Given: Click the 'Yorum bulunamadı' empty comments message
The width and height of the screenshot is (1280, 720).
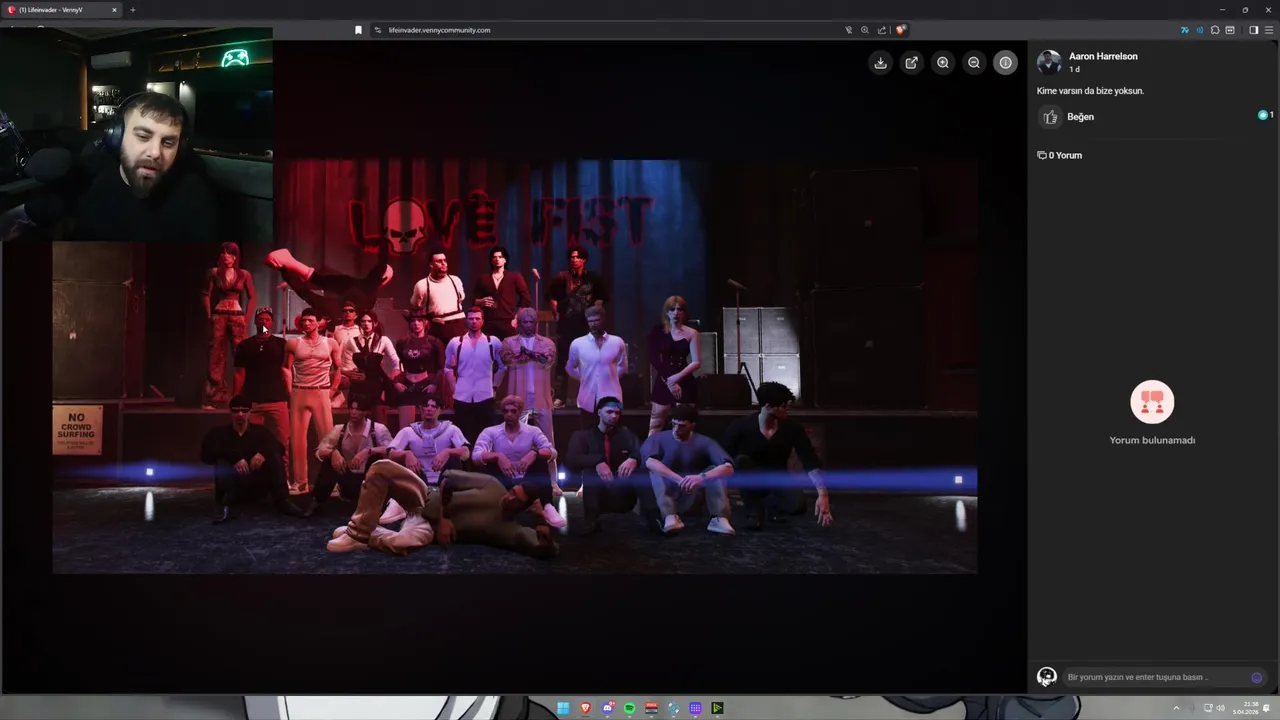Looking at the screenshot, I should point(1152,440).
